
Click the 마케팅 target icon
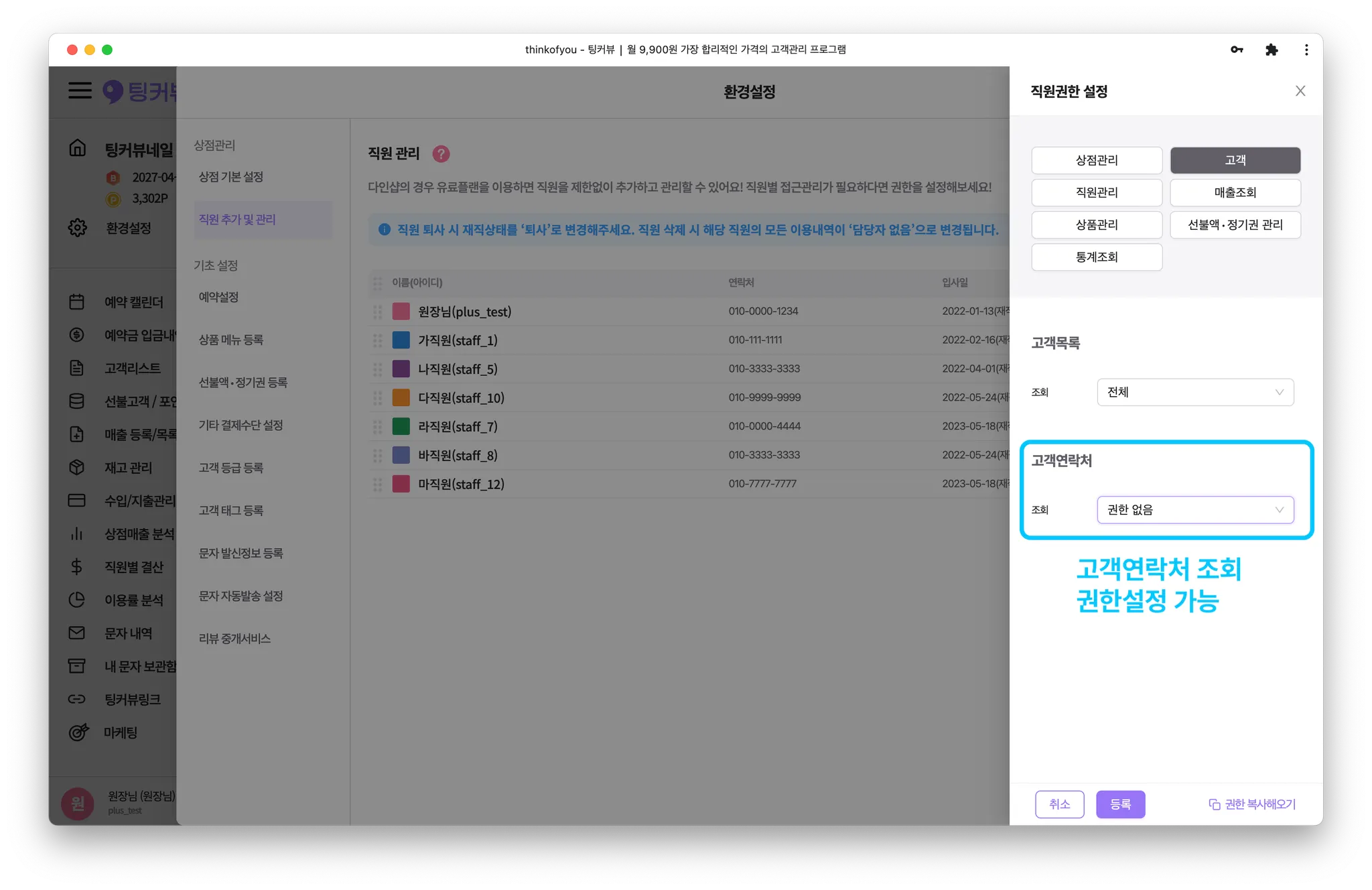[78, 732]
